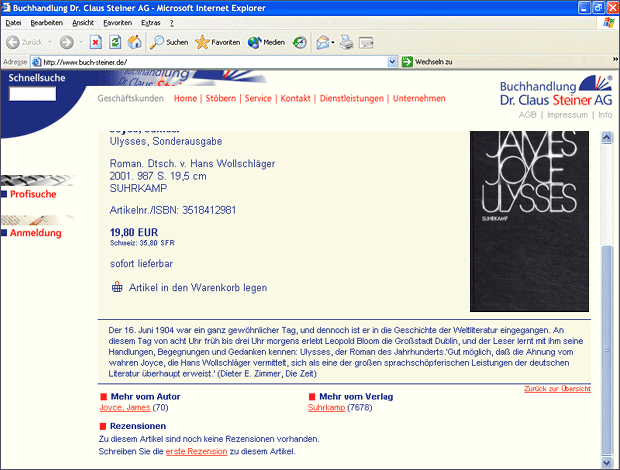Click the erste Rezension link

tap(197, 451)
